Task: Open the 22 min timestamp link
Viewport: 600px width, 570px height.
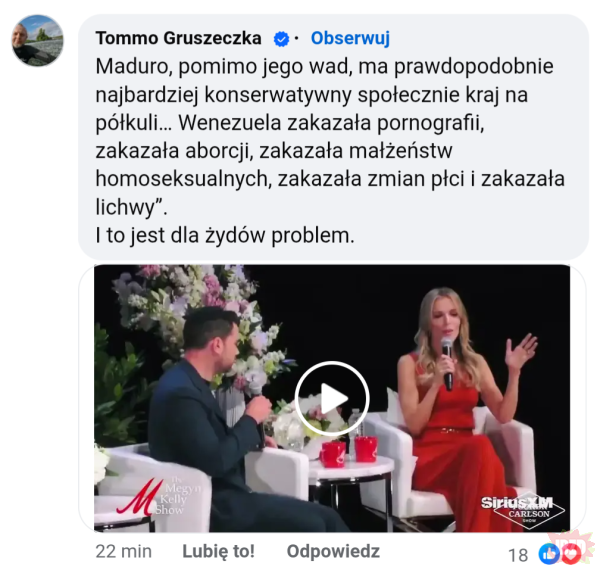Action: coord(124,552)
